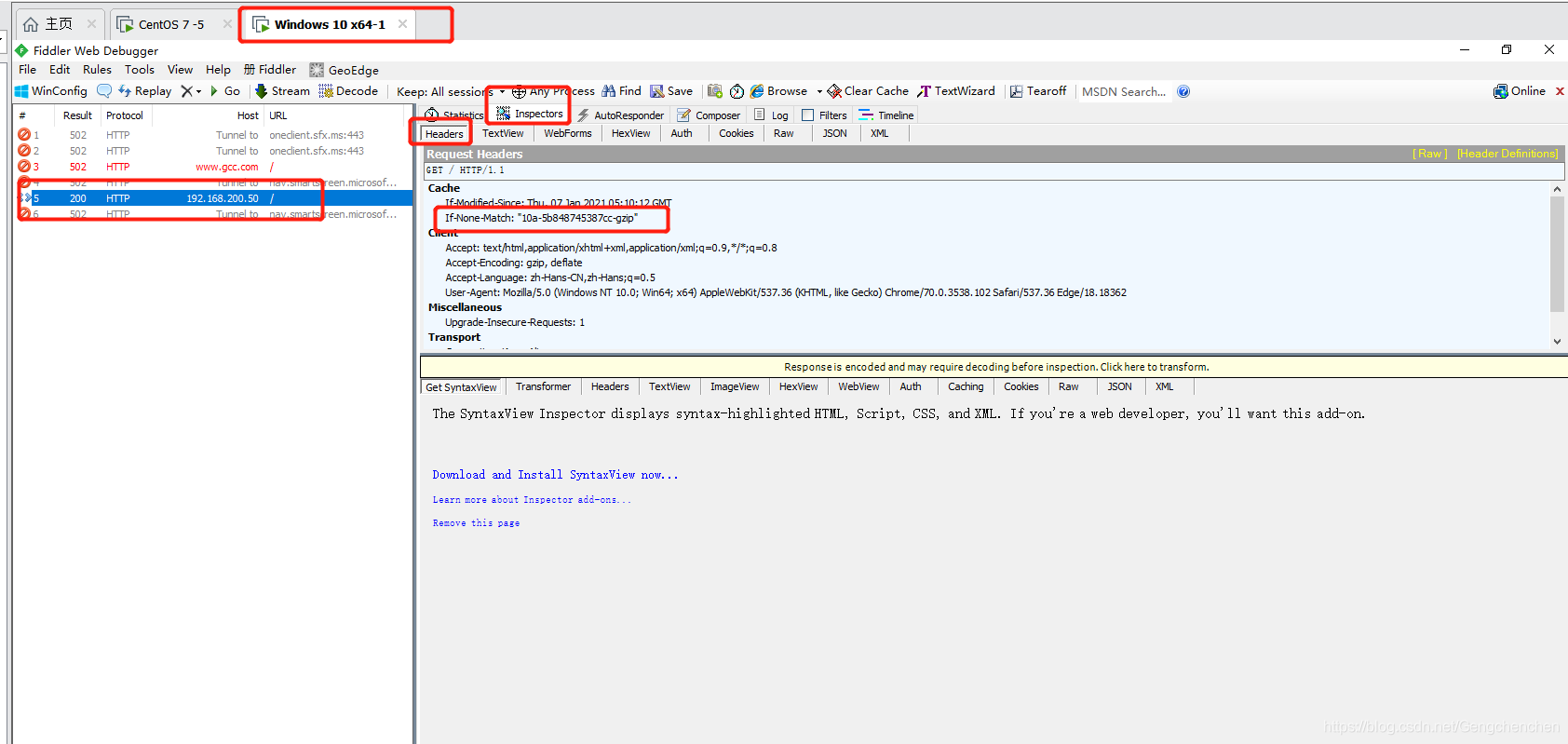Click the Tearoff toolbar button
The image size is (1568, 744).
[x=1038, y=91]
